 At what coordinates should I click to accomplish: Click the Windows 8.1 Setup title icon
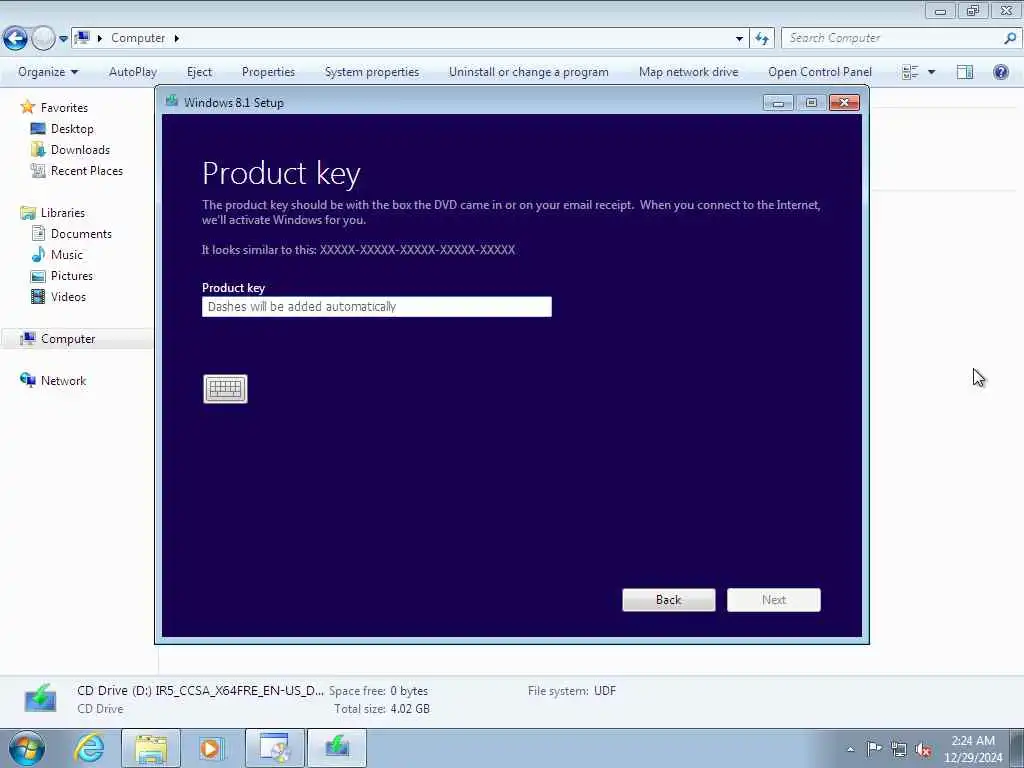click(x=172, y=101)
